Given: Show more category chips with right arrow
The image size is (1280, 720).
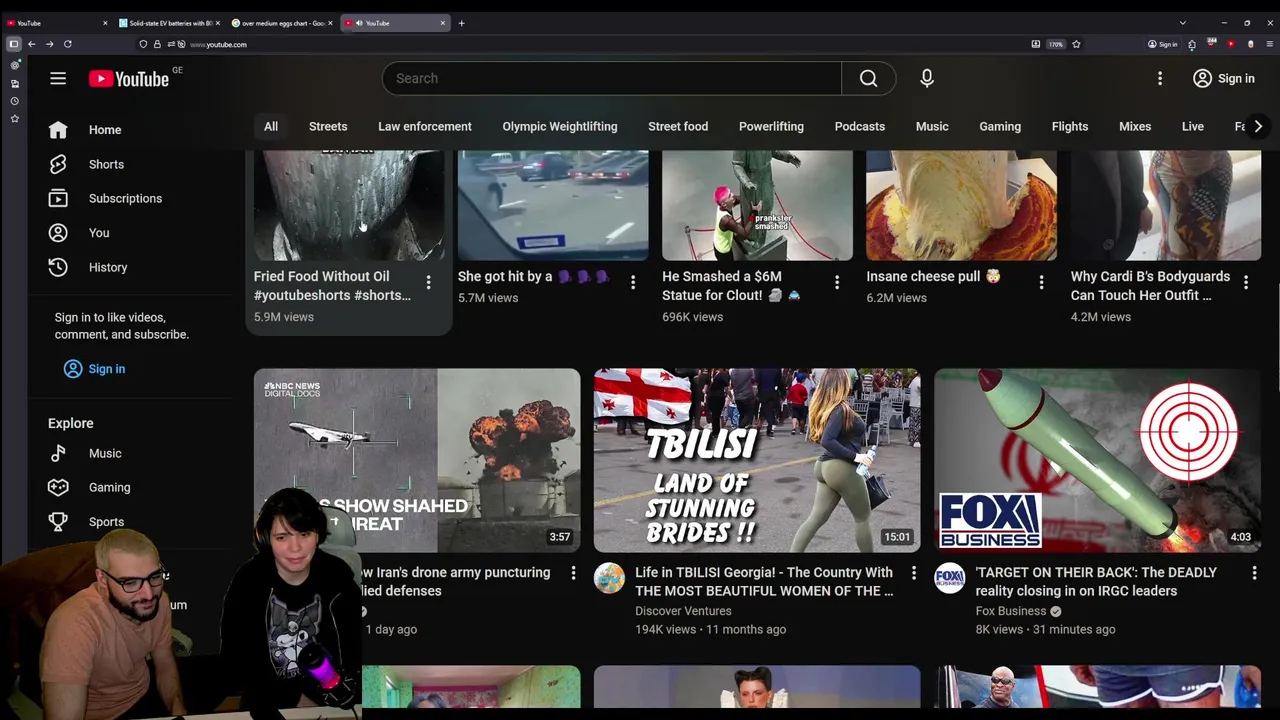Looking at the screenshot, I should point(1258,126).
